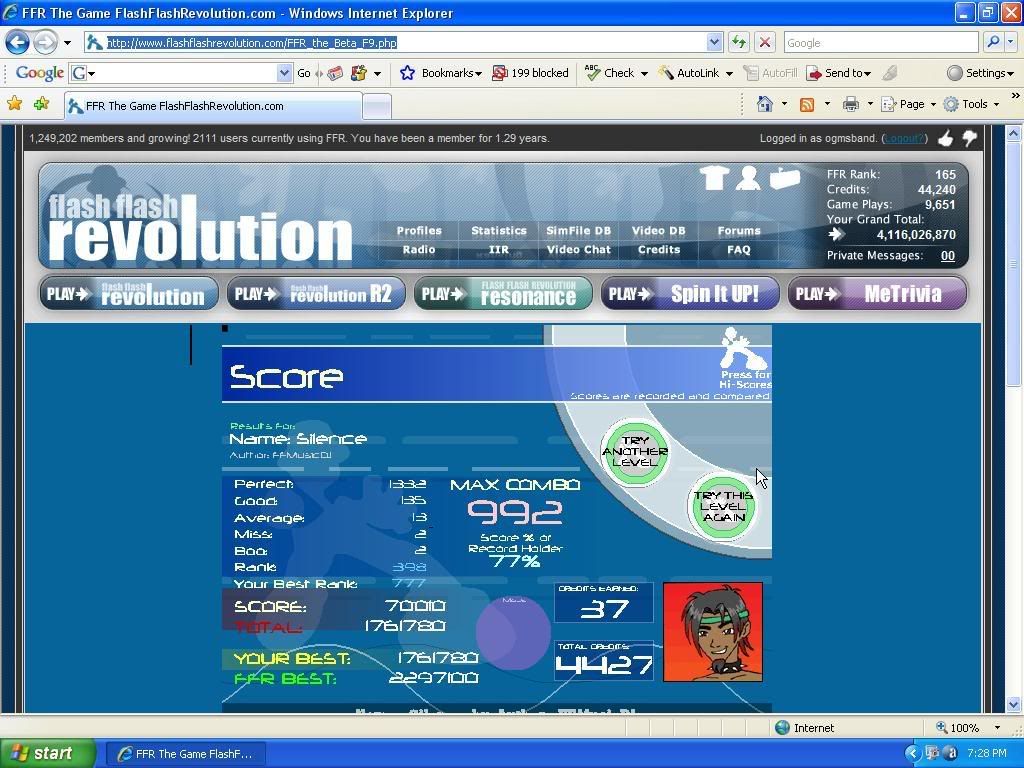Click the Print icon in toolbar
Screen dimensions: 1024x768
(850, 104)
